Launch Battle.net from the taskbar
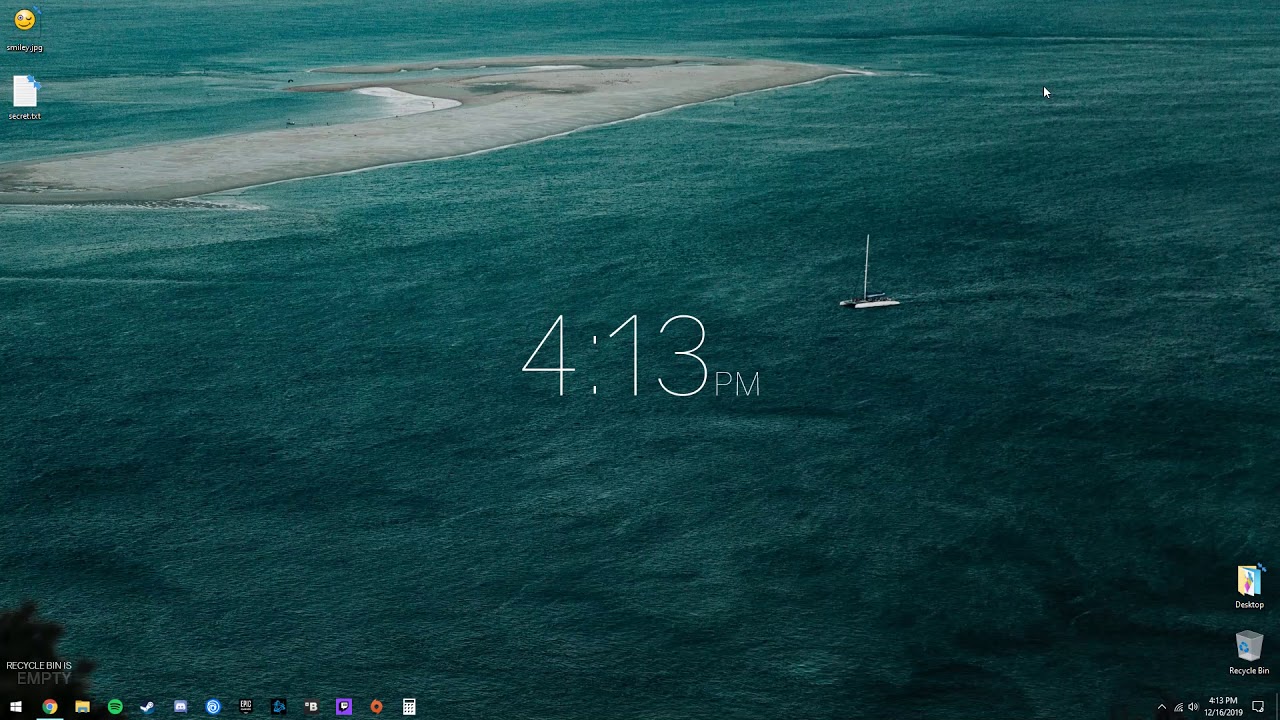 pyautogui.click(x=279, y=707)
